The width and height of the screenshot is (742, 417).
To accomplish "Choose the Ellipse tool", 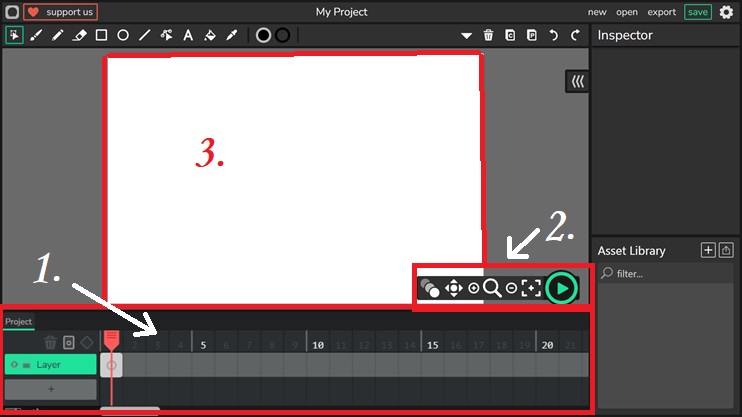I will point(123,35).
